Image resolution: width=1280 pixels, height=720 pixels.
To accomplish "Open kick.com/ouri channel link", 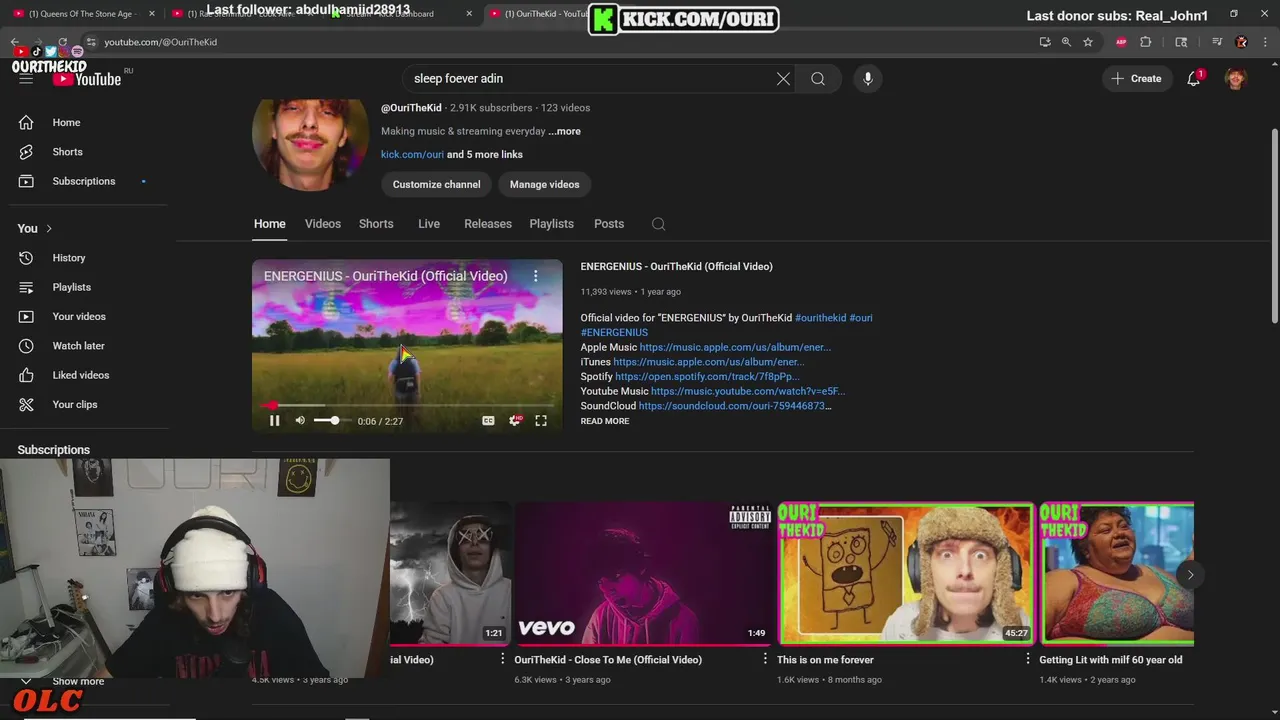I will pyautogui.click(x=412, y=155).
